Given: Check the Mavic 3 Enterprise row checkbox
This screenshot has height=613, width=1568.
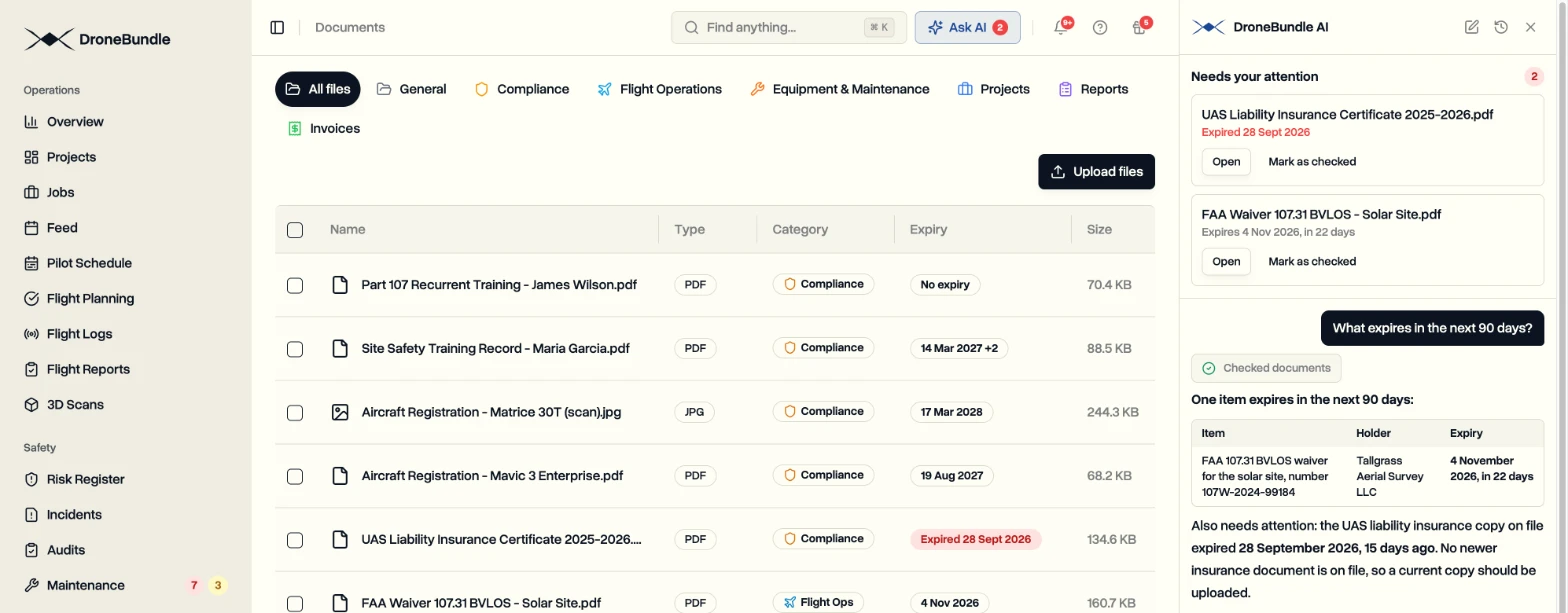Looking at the screenshot, I should pyautogui.click(x=295, y=476).
